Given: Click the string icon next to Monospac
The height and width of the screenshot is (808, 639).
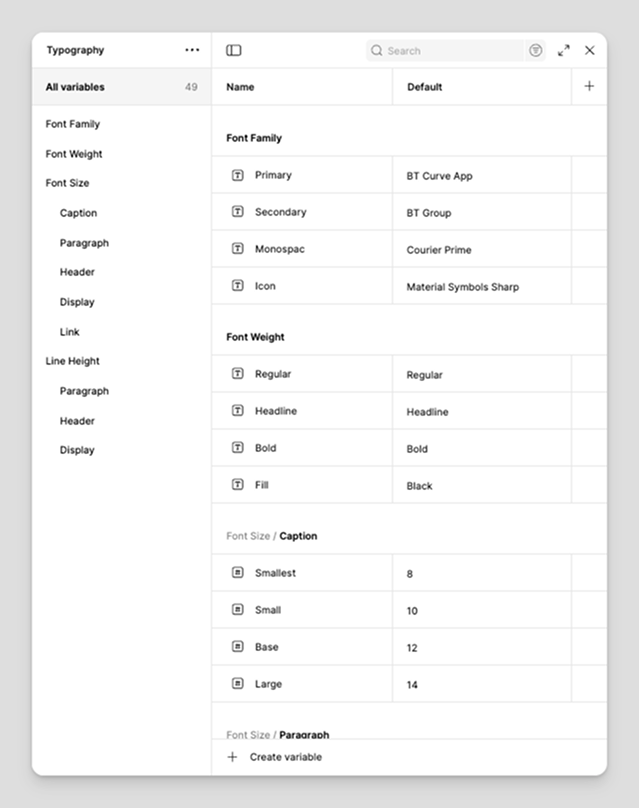Looking at the screenshot, I should [238, 249].
